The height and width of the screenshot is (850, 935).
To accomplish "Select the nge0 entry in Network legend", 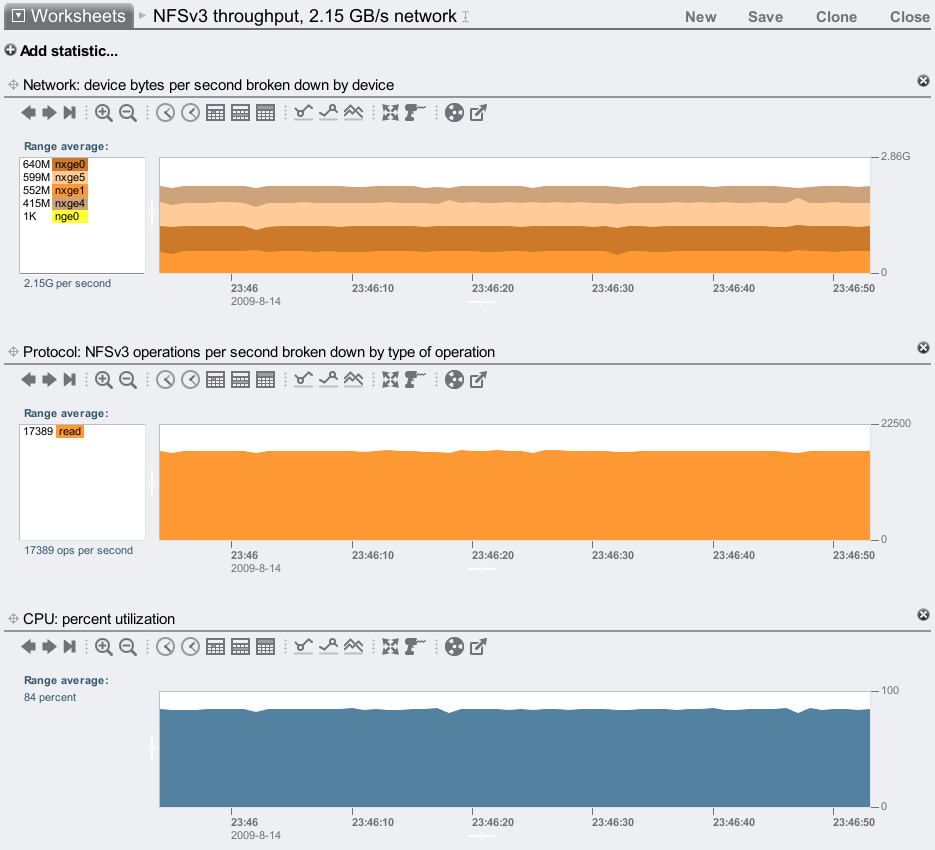I will [69, 216].
